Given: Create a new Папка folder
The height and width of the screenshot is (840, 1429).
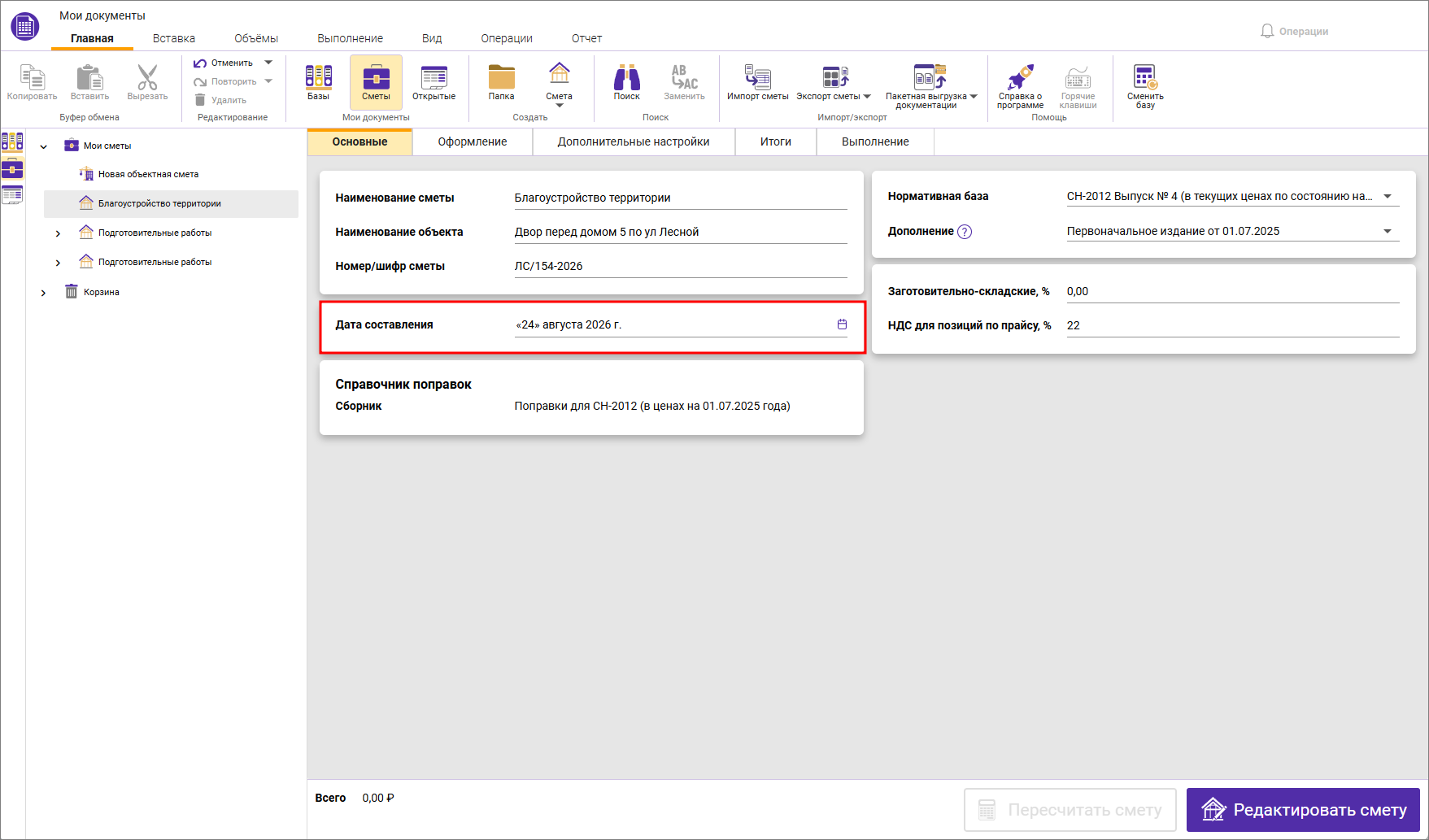Looking at the screenshot, I should pos(501,82).
